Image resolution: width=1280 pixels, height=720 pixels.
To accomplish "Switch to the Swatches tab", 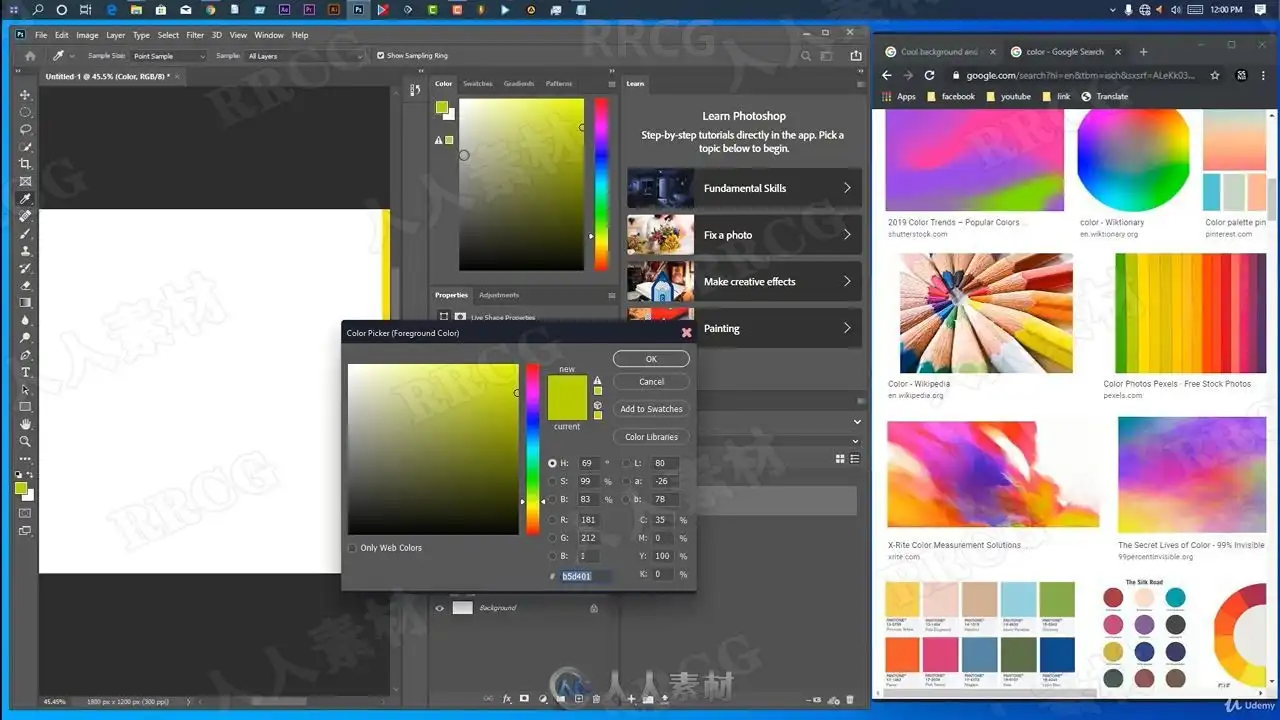I will pyautogui.click(x=477, y=84).
